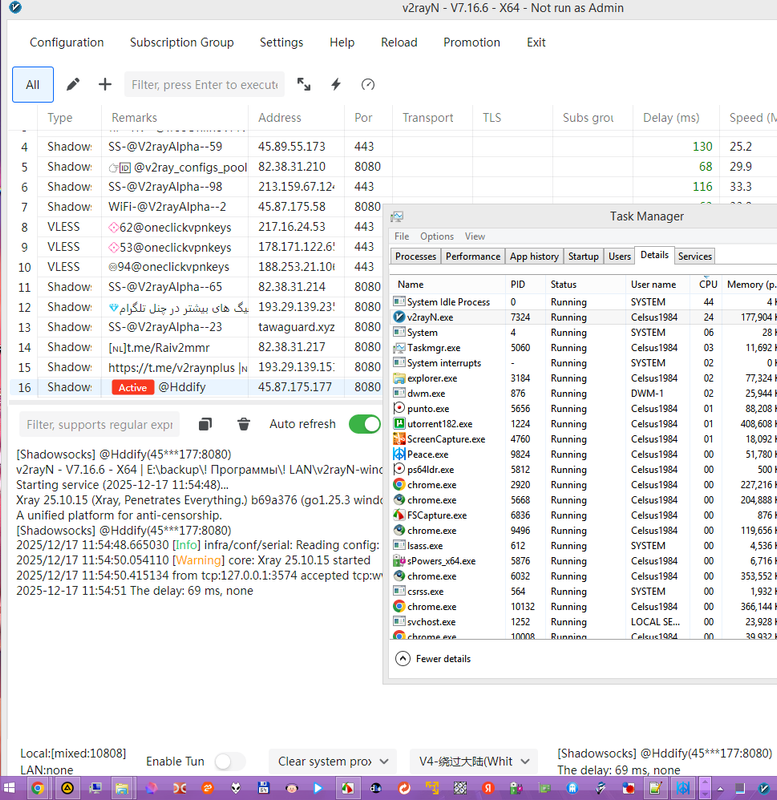This screenshot has width=777, height=800.
Task: Select lsass.exe row in Task Manager
Action: tap(584, 545)
